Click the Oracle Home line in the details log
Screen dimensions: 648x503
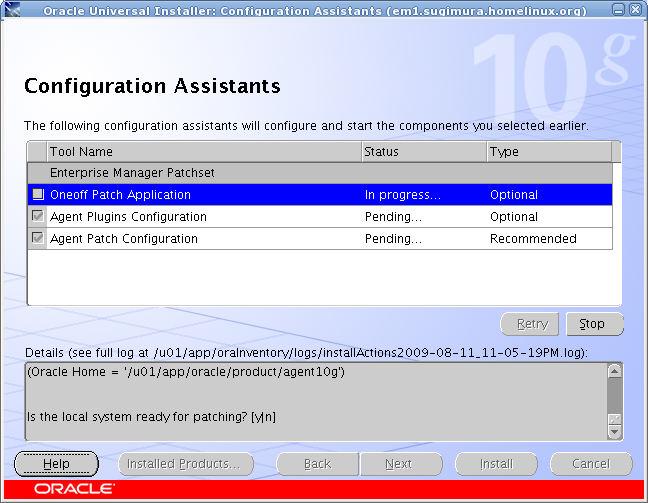coord(186,372)
